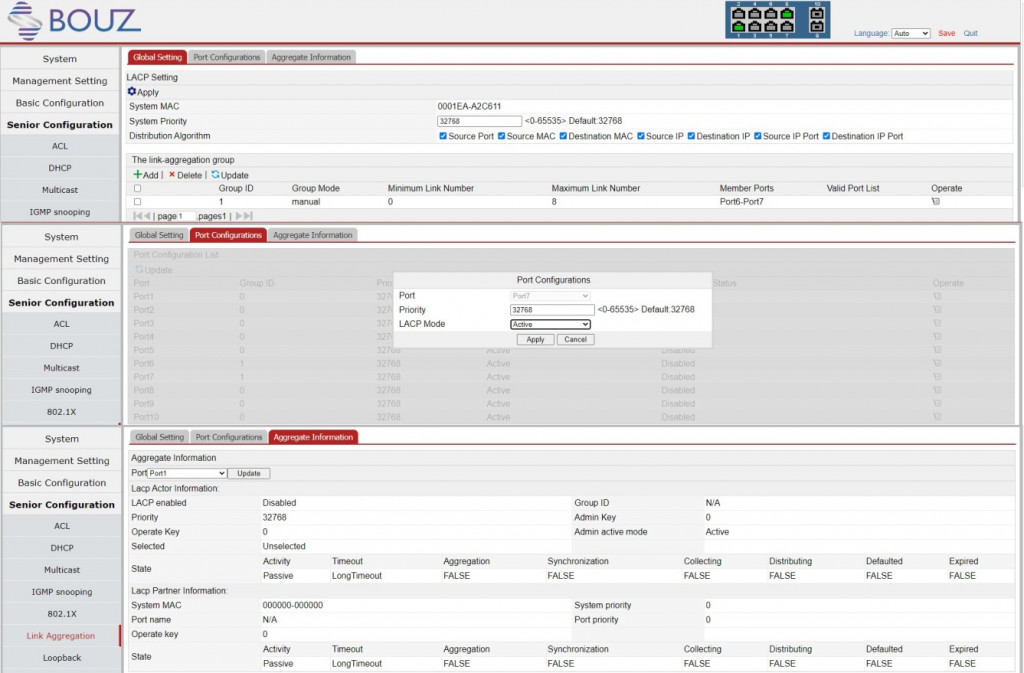Select Loopback in the sidebar menu

click(61, 658)
